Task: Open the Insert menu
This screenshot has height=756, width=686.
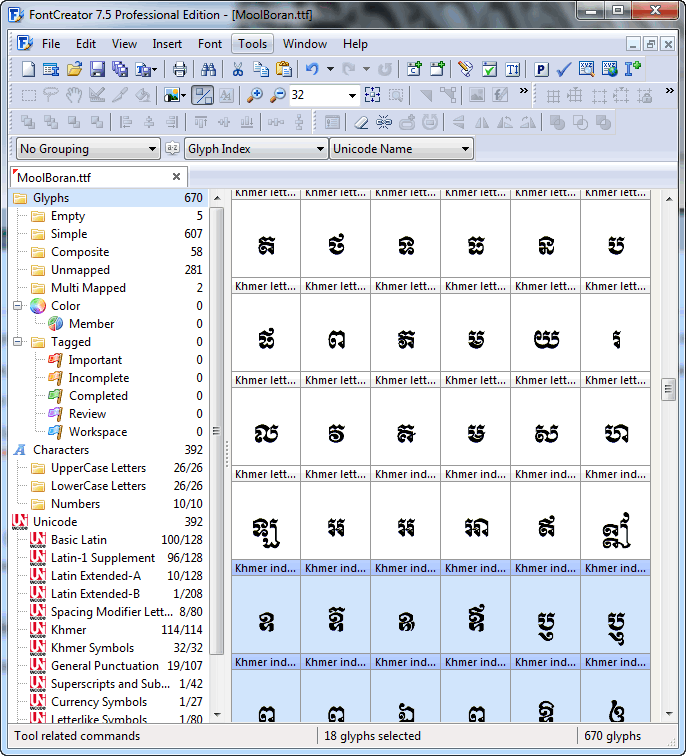Action: click(167, 44)
